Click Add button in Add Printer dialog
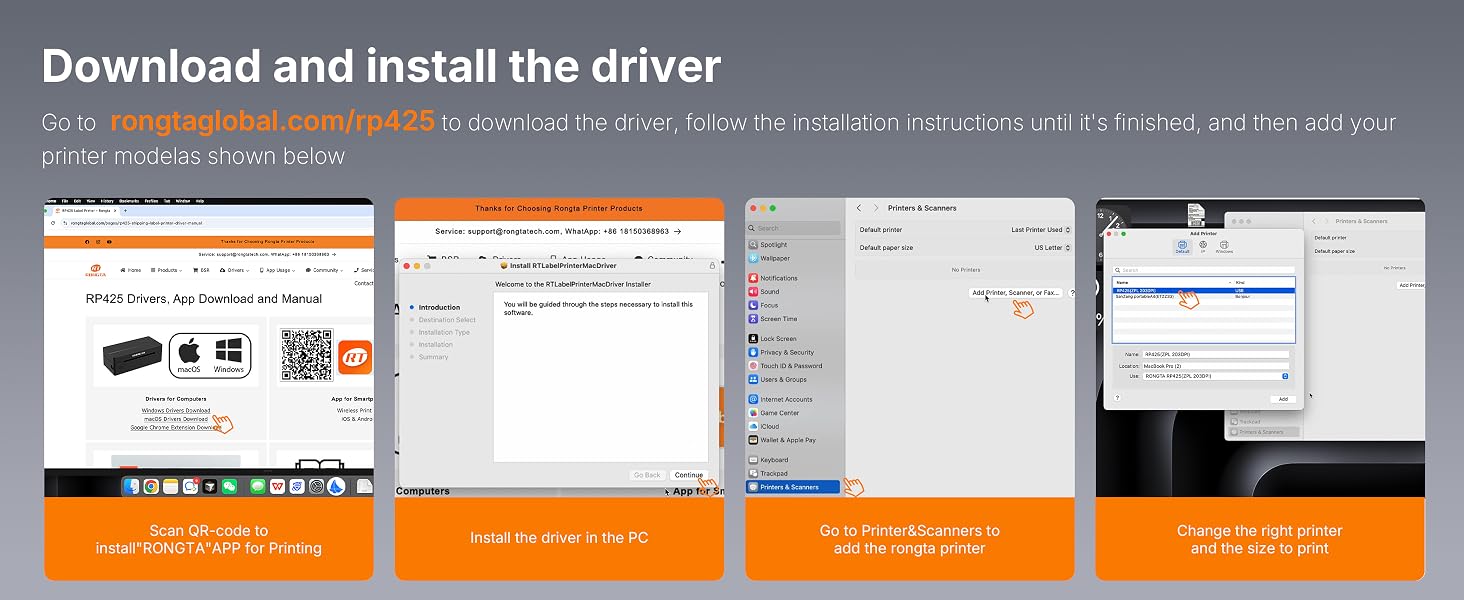This screenshot has height=600, width=1464. [1283, 398]
